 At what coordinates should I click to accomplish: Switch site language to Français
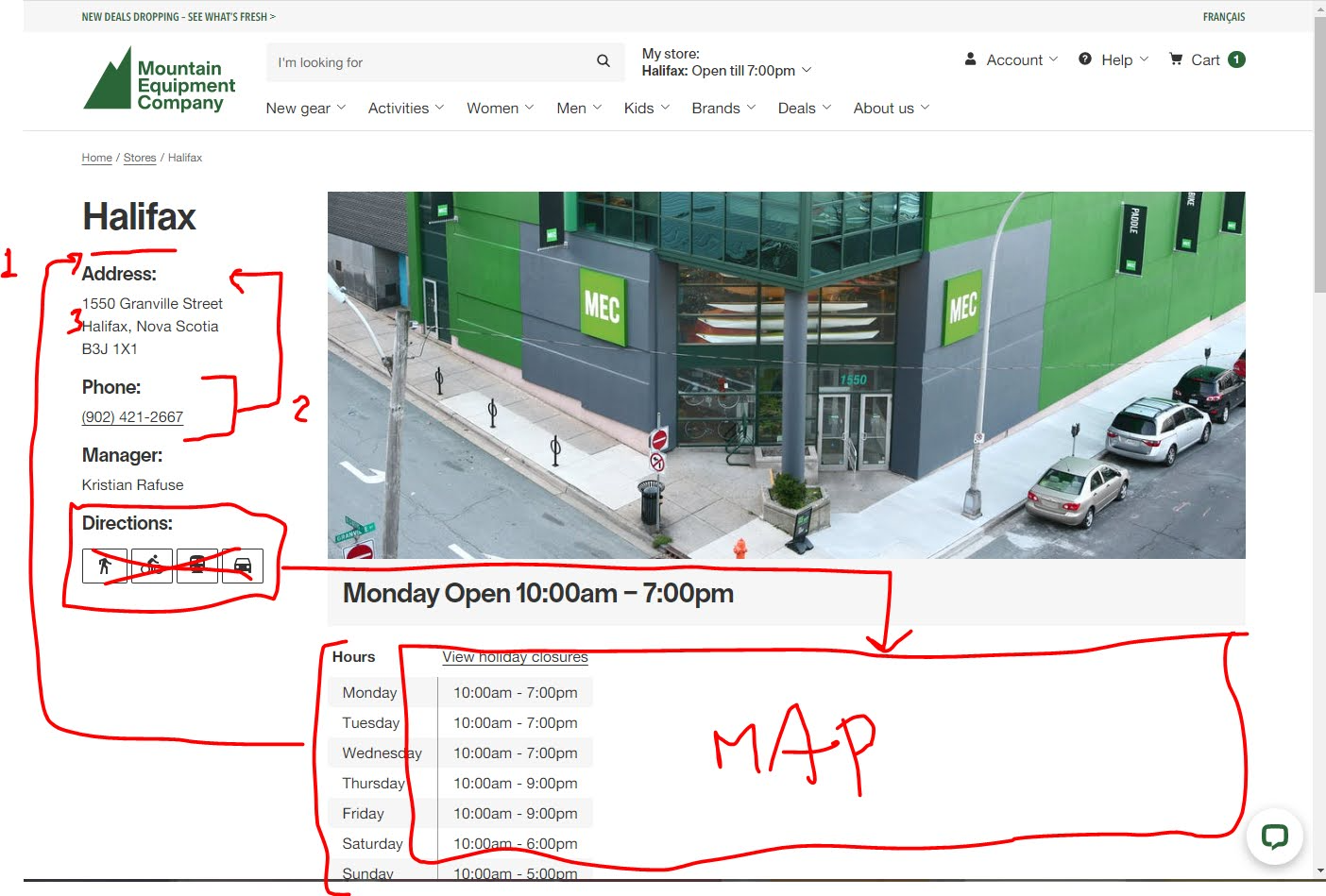click(x=1223, y=17)
